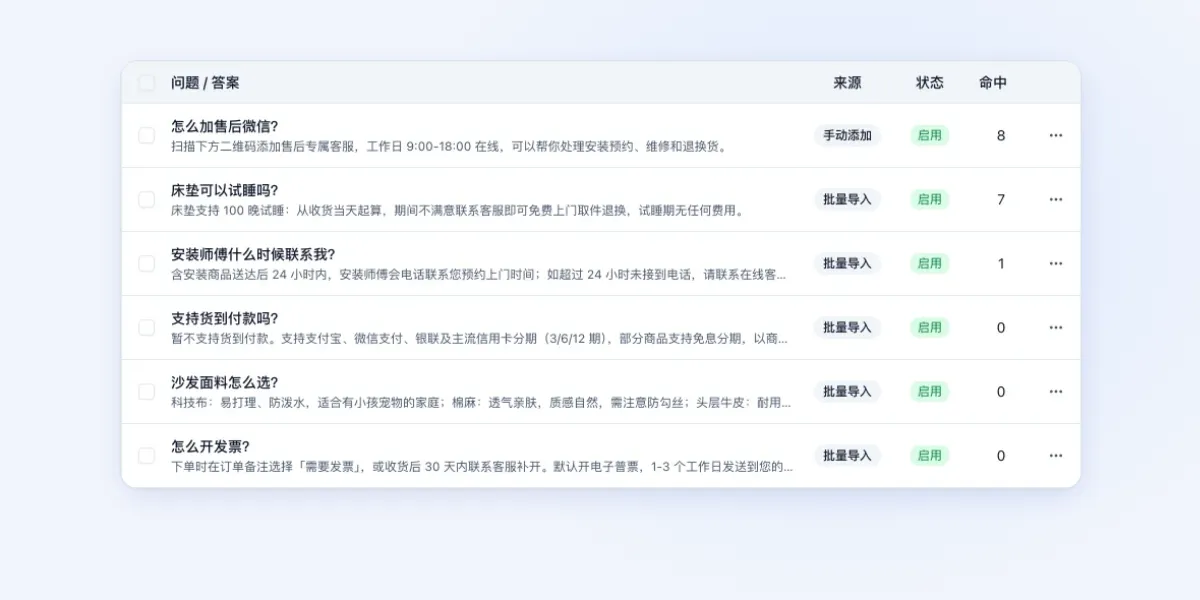Viewport: 1200px width, 600px height.
Task: Click answer text starting 下单时在订单备注
Action: (482, 466)
